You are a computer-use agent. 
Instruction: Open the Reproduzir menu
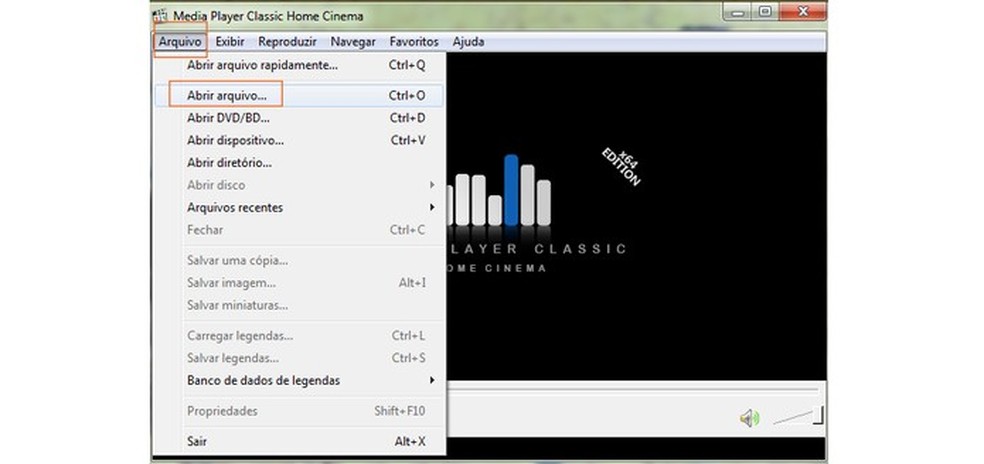click(x=287, y=42)
